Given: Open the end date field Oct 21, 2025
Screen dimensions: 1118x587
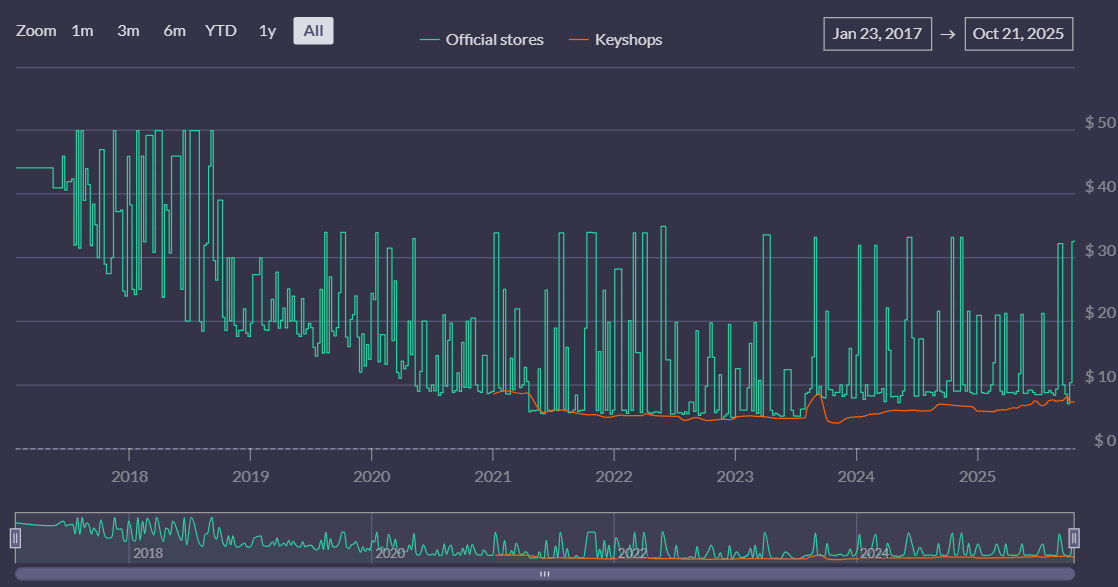Looking at the screenshot, I should pos(1019,33).
